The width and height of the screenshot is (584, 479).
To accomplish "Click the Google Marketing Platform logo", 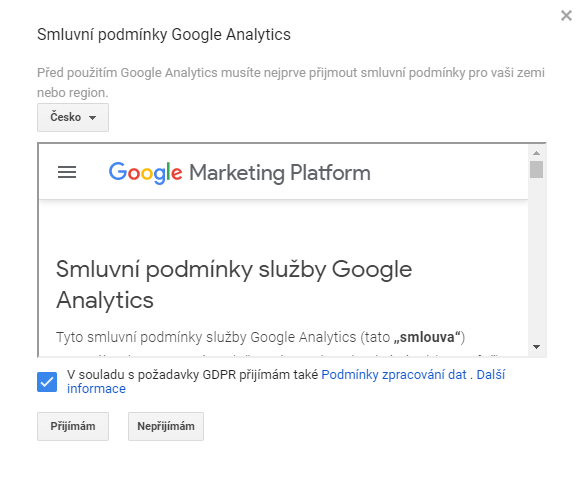I will pyautogui.click(x=239, y=172).
